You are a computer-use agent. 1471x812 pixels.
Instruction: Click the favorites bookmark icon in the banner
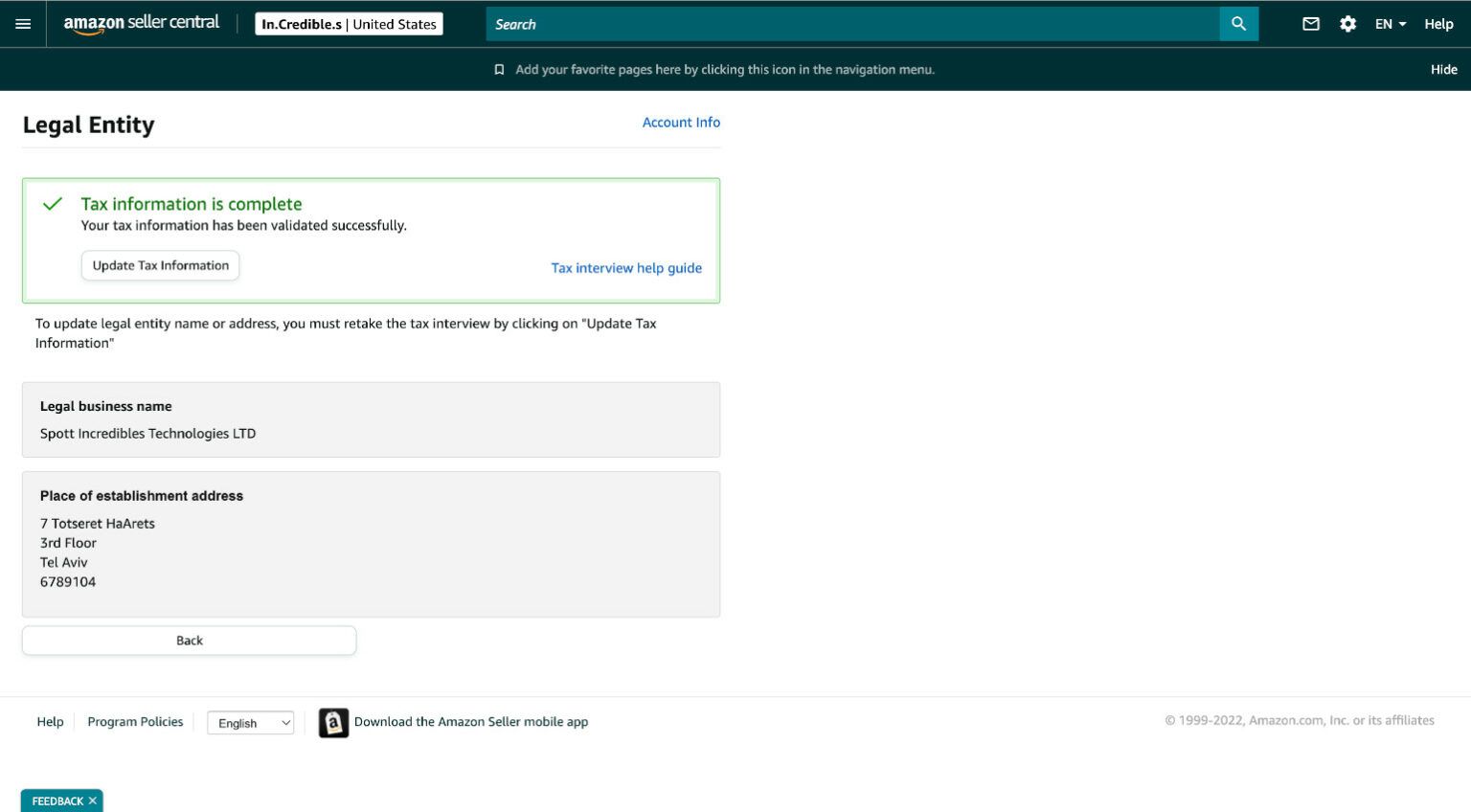tap(499, 69)
